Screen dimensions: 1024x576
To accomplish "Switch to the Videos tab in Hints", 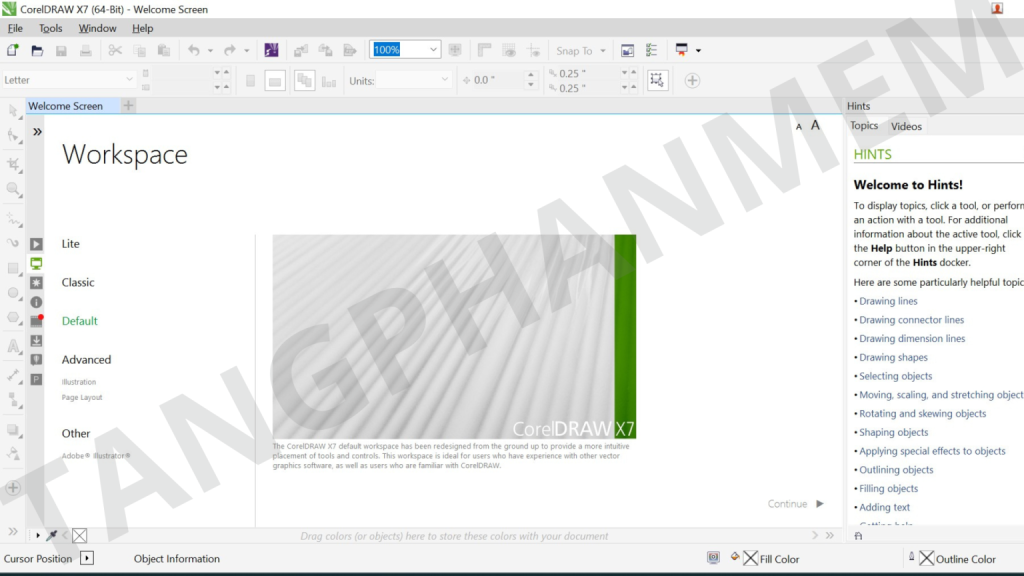I will tap(906, 126).
